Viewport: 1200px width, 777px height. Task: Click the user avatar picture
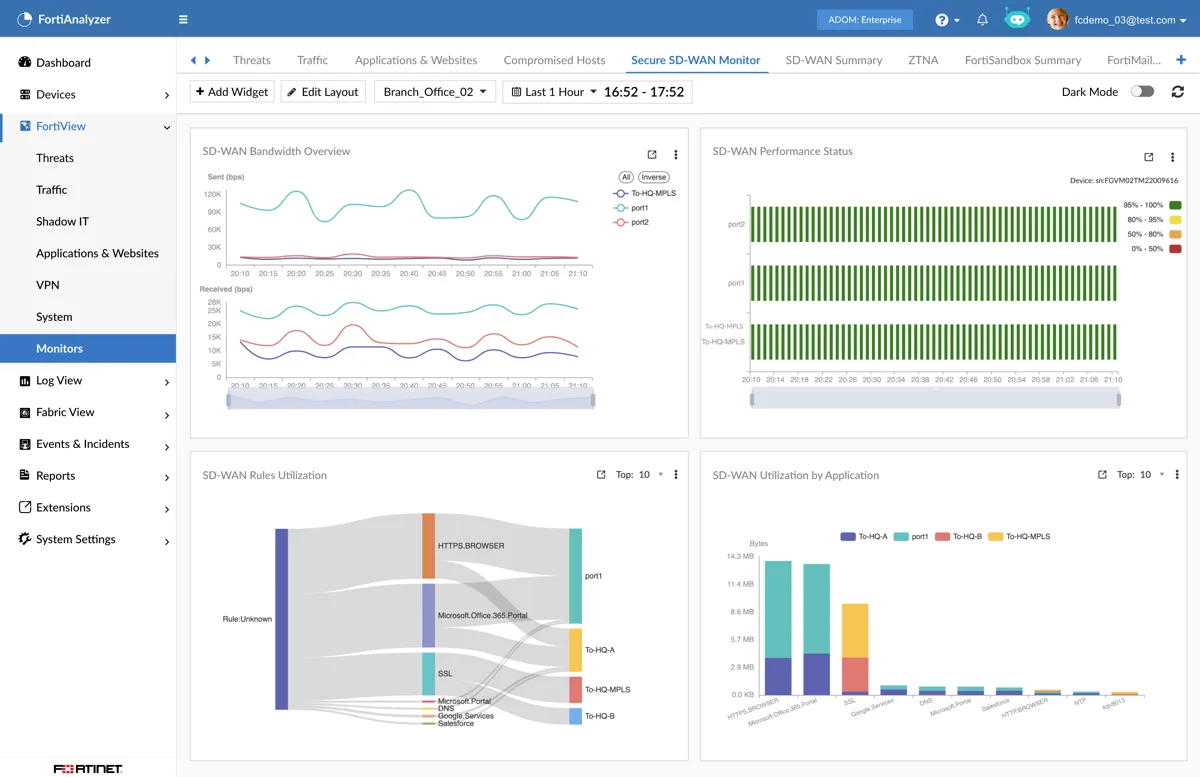click(1057, 19)
